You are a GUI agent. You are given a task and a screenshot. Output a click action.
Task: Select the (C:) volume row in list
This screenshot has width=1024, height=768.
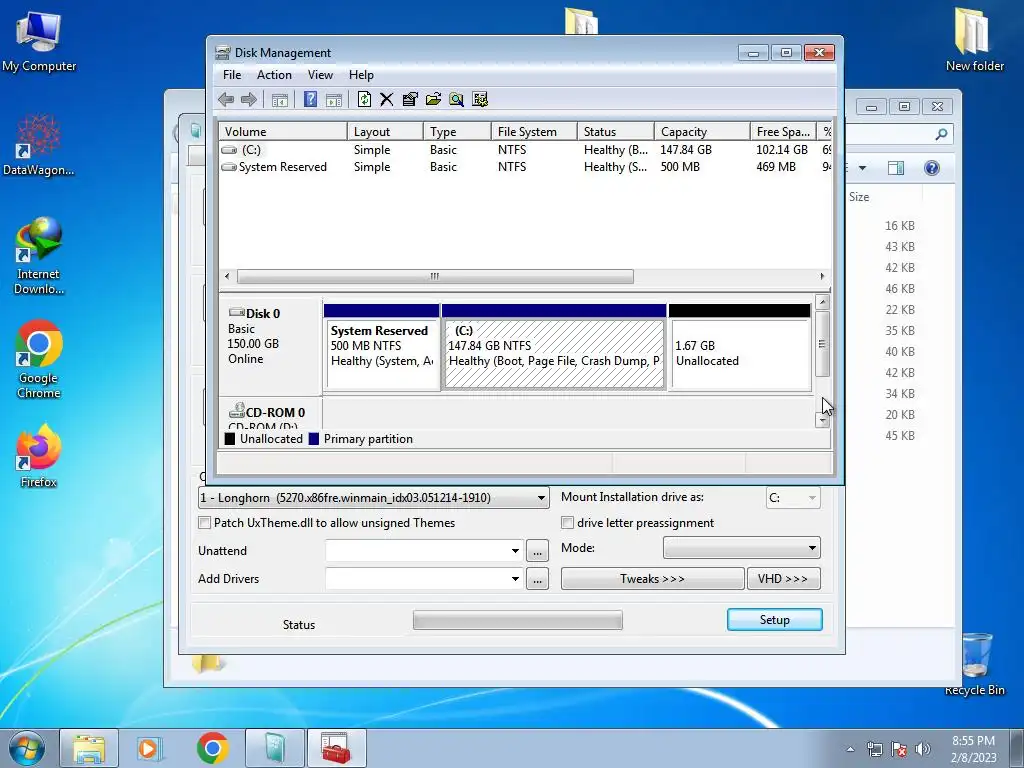(525, 150)
